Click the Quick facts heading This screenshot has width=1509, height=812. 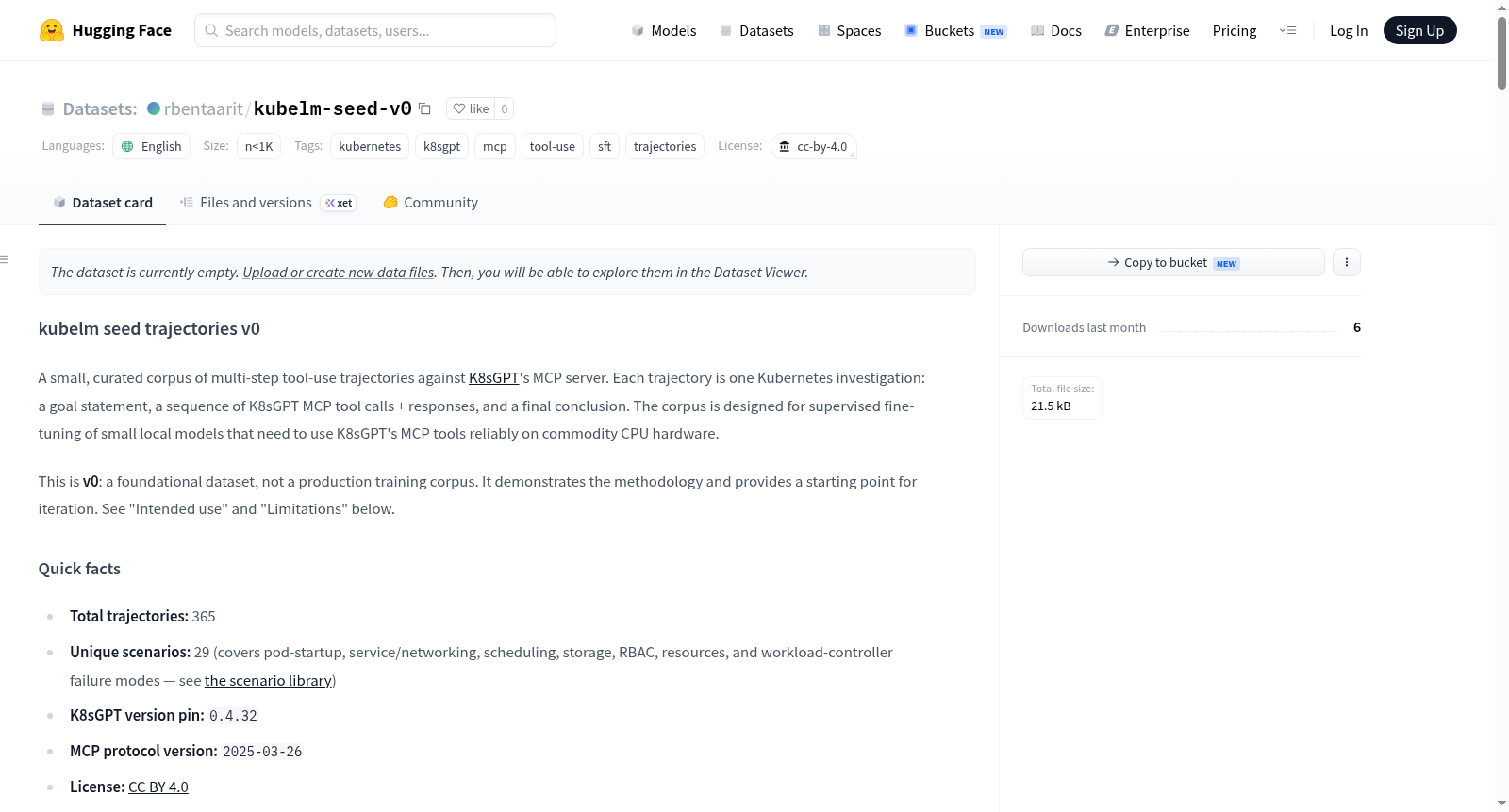point(79,569)
